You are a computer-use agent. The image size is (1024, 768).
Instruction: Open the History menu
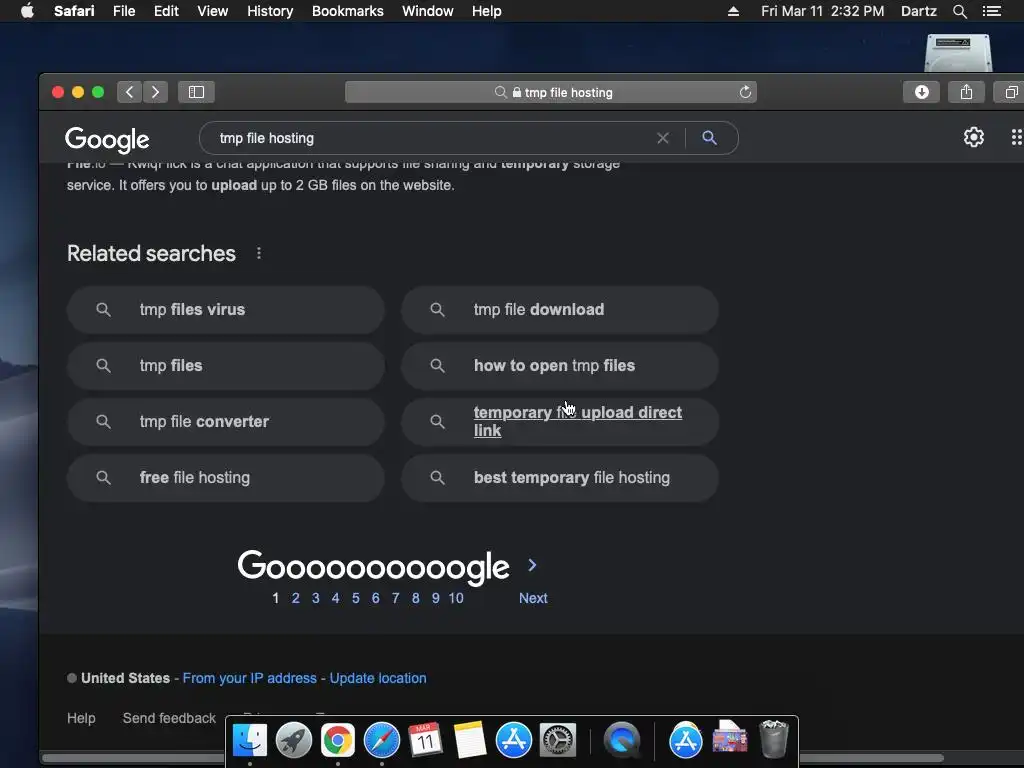click(270, 11)
